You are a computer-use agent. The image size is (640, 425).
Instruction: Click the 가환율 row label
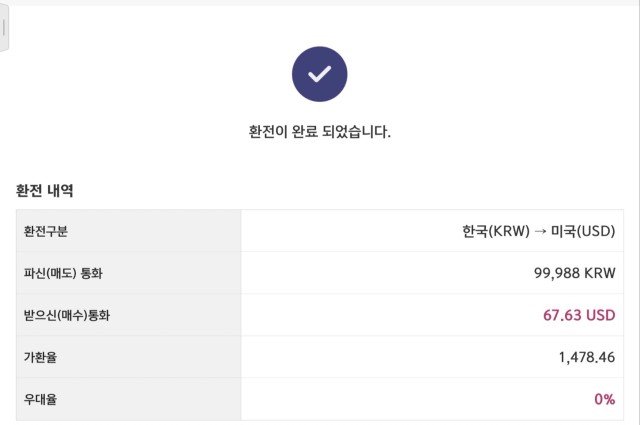coord(40,357)
